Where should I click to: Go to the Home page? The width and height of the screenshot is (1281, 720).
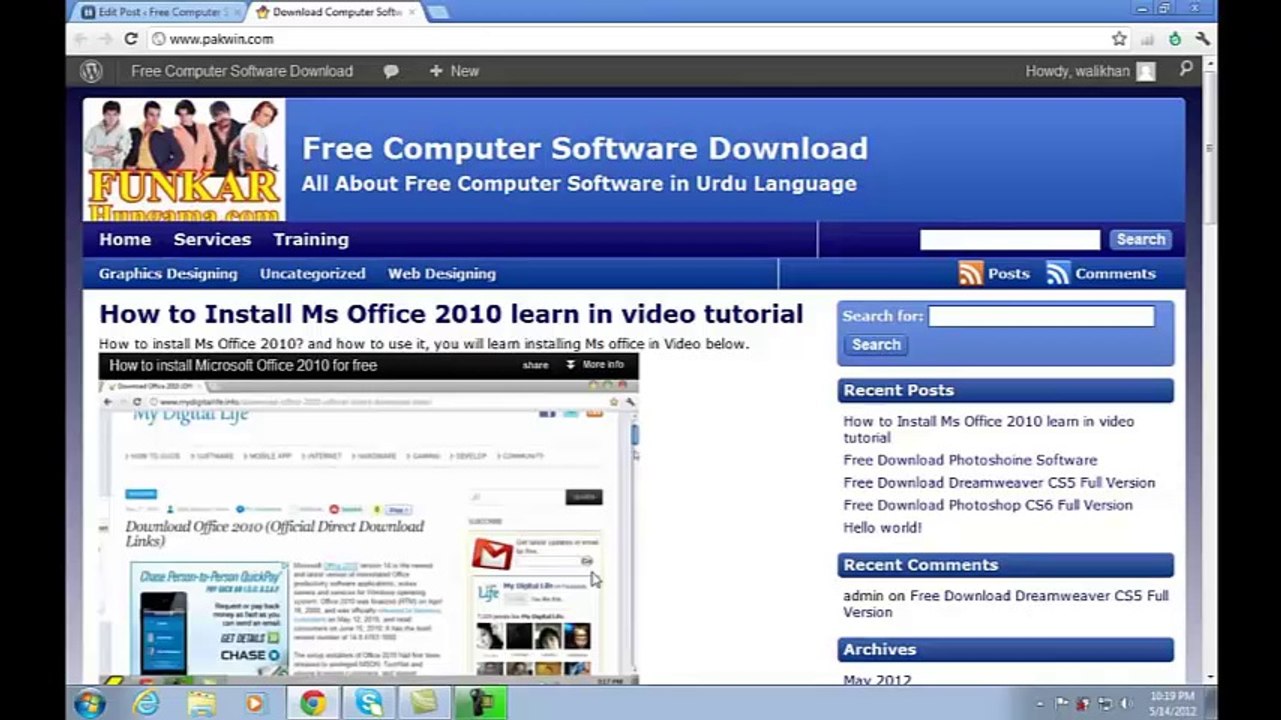click(125, 239)
